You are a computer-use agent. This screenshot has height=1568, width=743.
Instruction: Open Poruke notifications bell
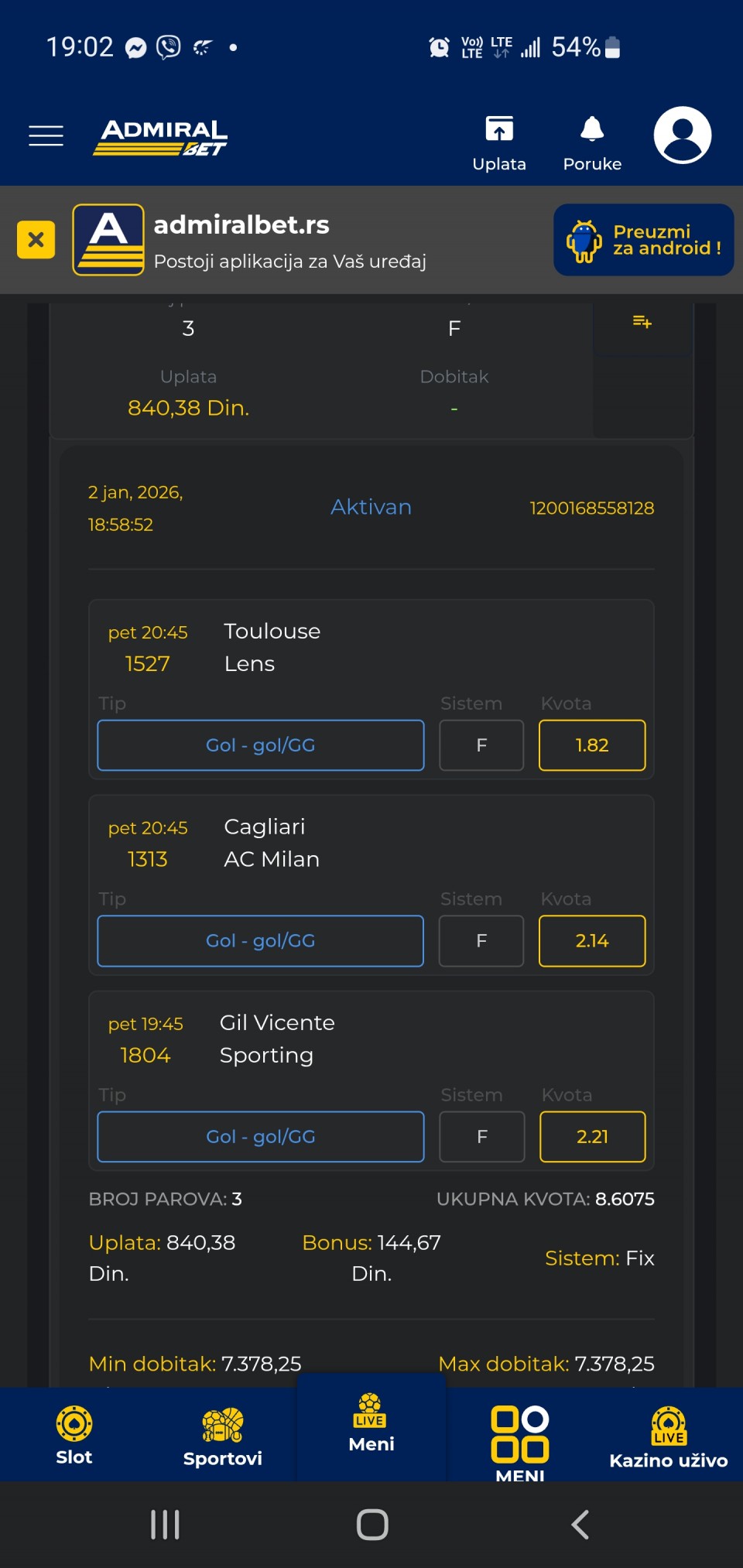[592, 130]
